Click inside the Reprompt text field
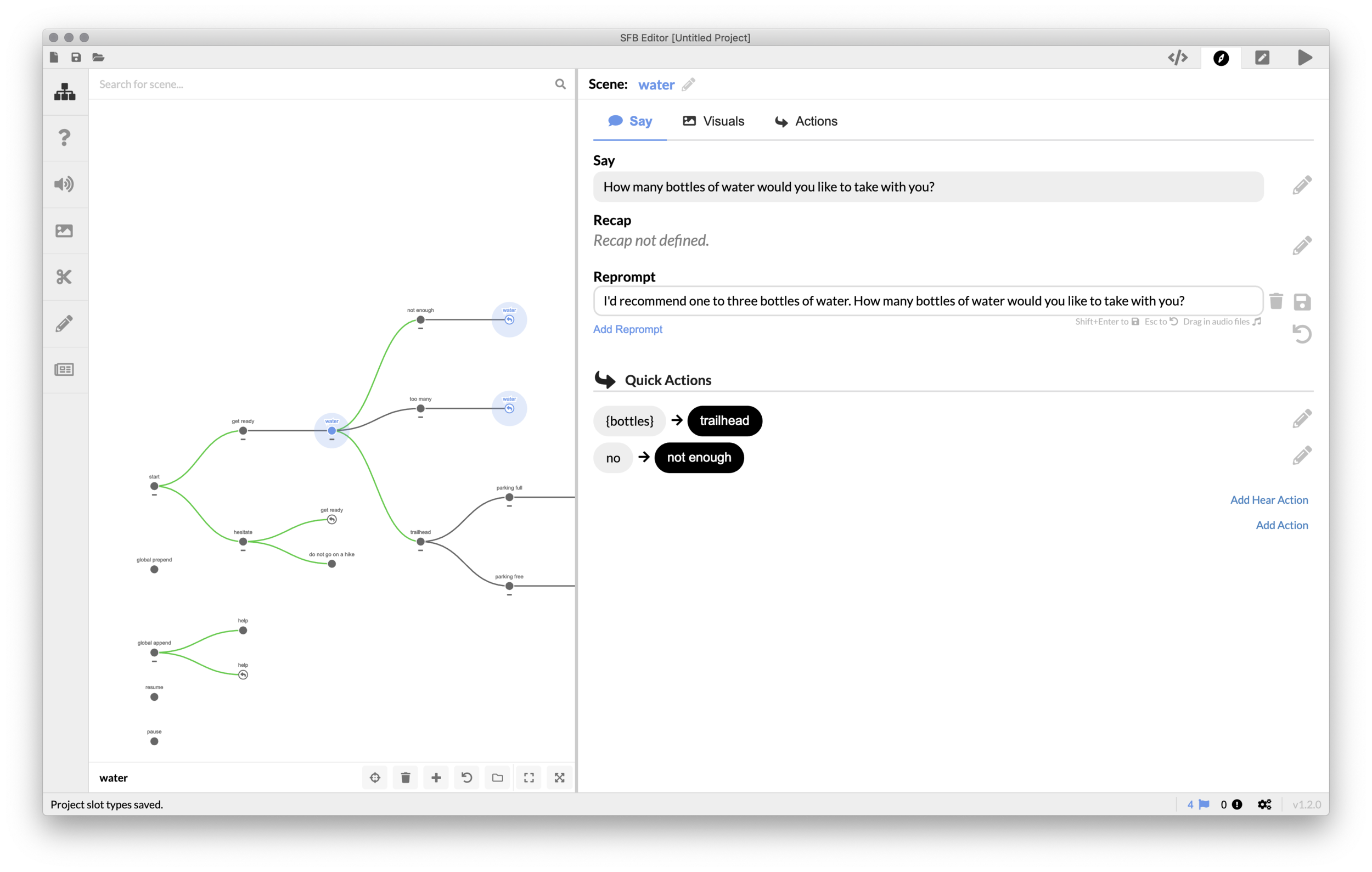Image resolution: width=1372 pixels, height=872 pixels. tap(927, 301)
